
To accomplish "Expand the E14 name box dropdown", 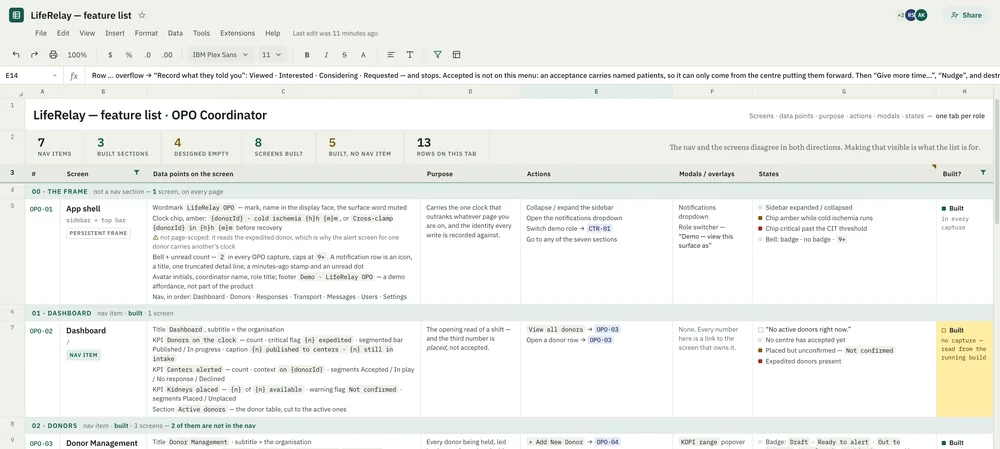I will point(55,76).
